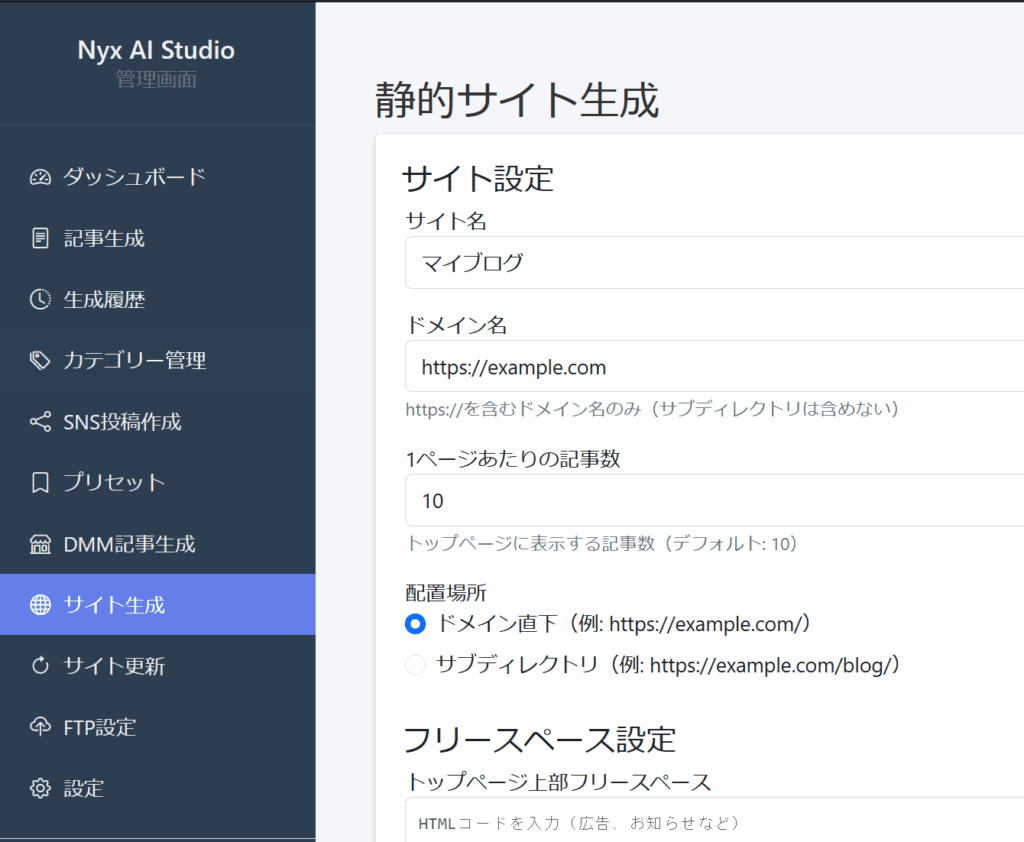
Task: Open the ダッシュボード menu item
Action: 157,177
